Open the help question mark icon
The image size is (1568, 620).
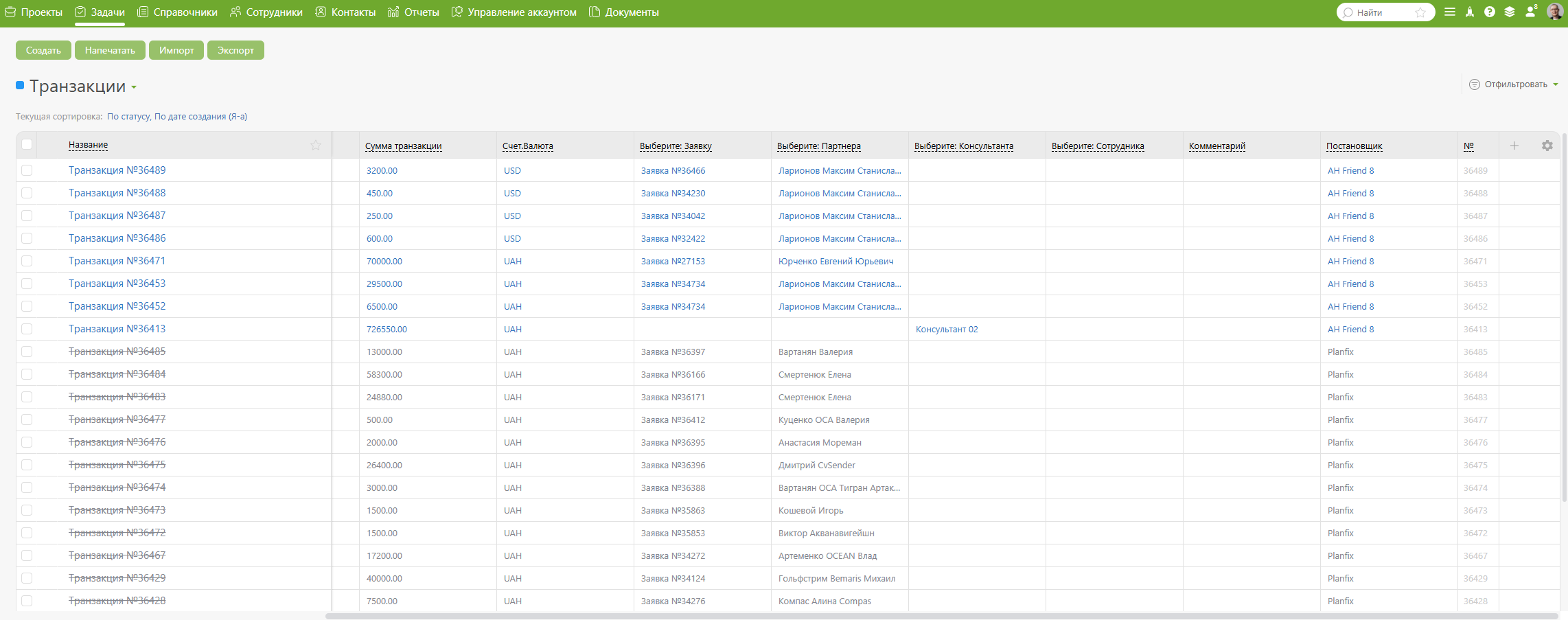pyautogui.click(x=1490, y=12)
